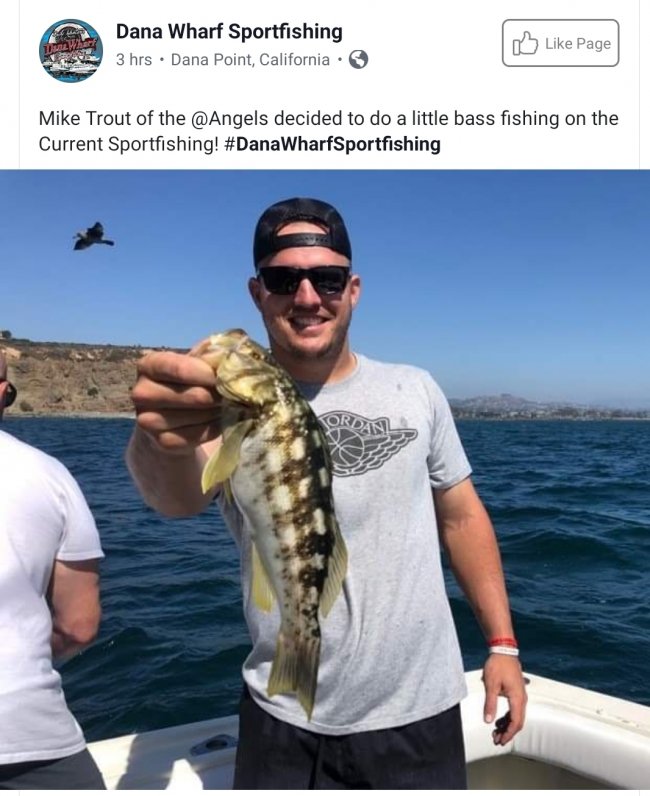
Task: Open the #DanaWharfSportfishing hashtag
Action: point(332,144)
